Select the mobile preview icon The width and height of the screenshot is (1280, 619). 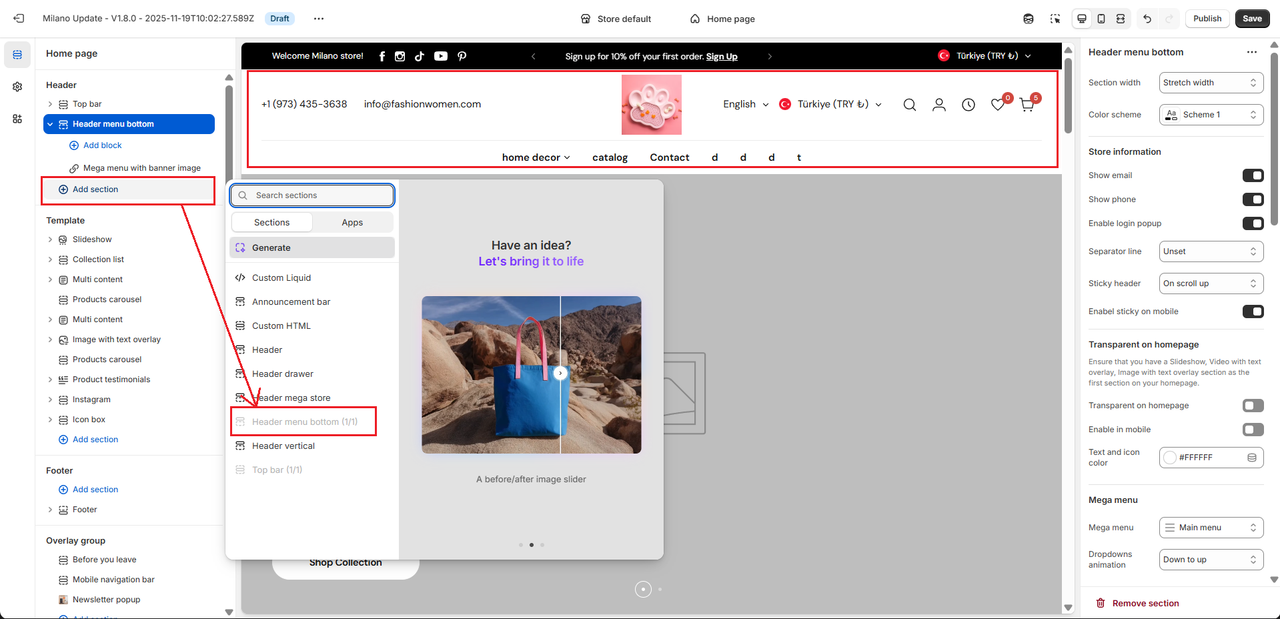(1101, 18)
